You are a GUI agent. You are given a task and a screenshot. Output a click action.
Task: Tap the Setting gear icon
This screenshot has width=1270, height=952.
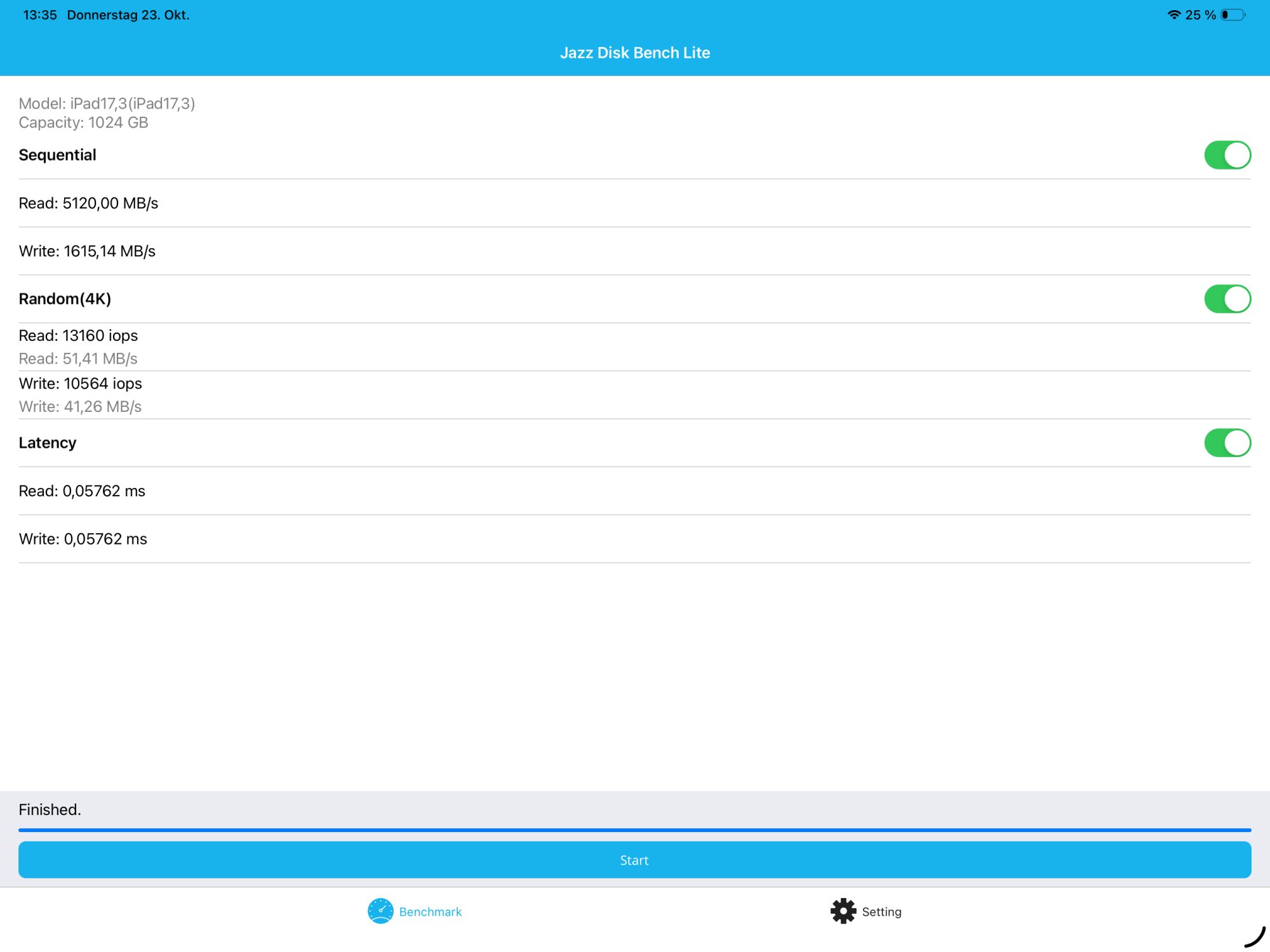coord(843,911)
